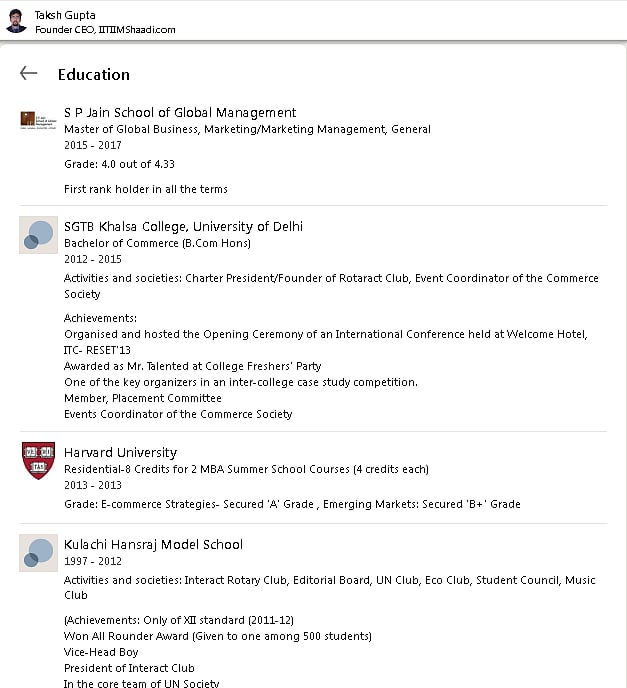This screenshot has width=627, height=688.
Task: Click the Education section heading
Action: 94,74
